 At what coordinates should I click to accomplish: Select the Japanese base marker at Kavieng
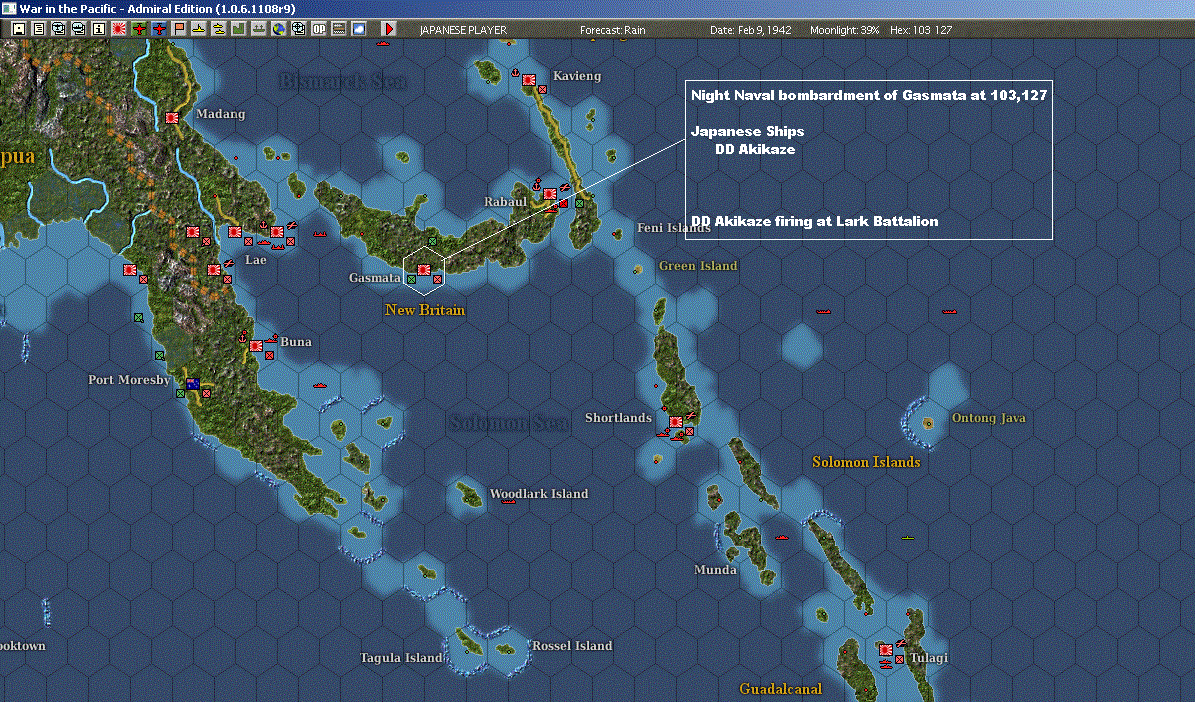click(x=529, y=79)
